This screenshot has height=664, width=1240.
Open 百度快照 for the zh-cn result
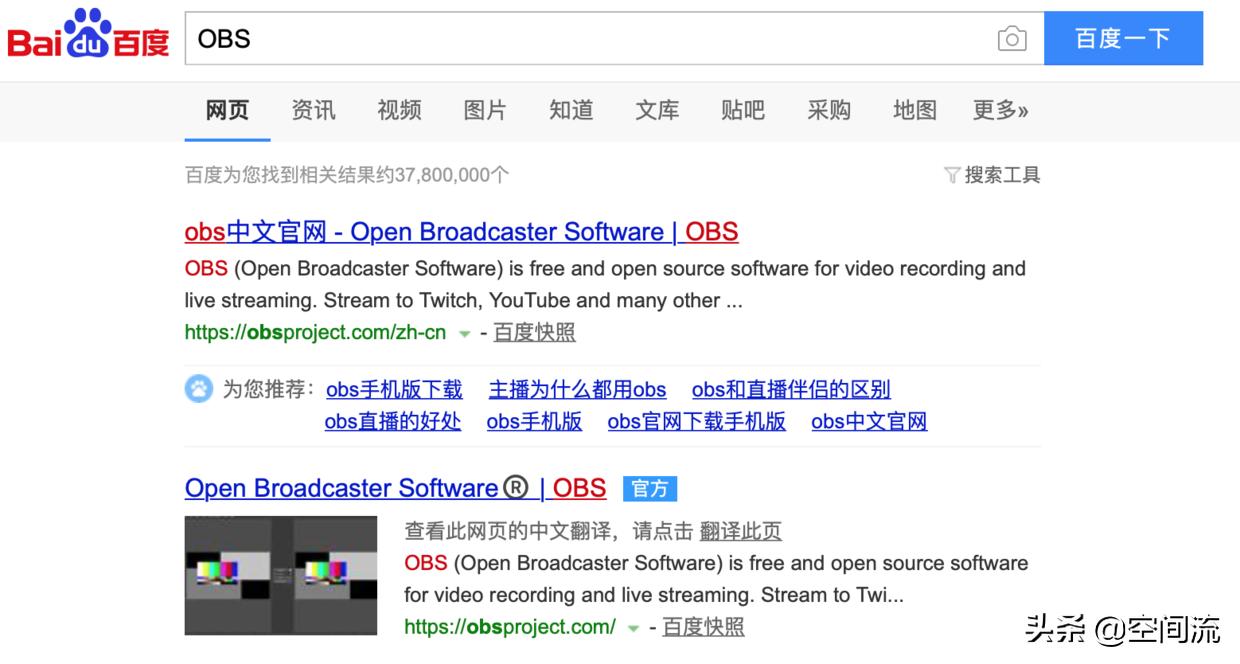[x=534, y=332]
